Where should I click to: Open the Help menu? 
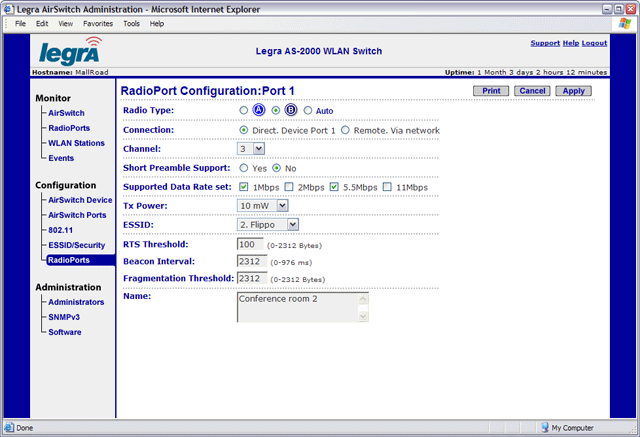tap(157, 24)
